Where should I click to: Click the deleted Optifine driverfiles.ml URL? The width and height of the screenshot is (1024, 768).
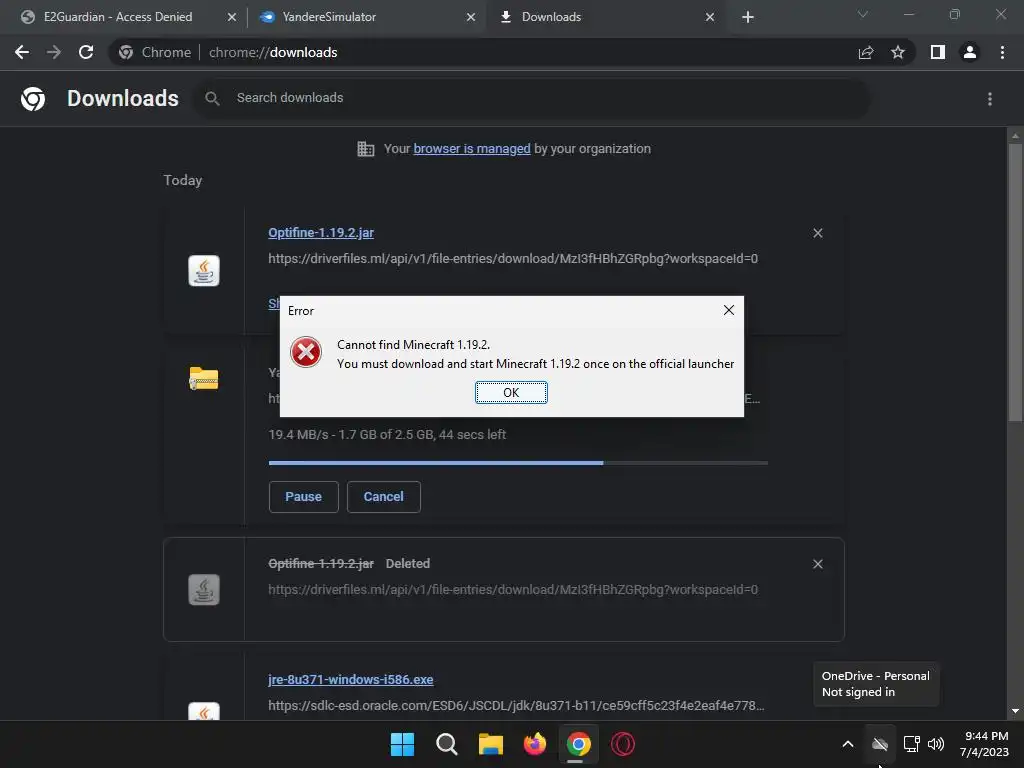point(513,590)
